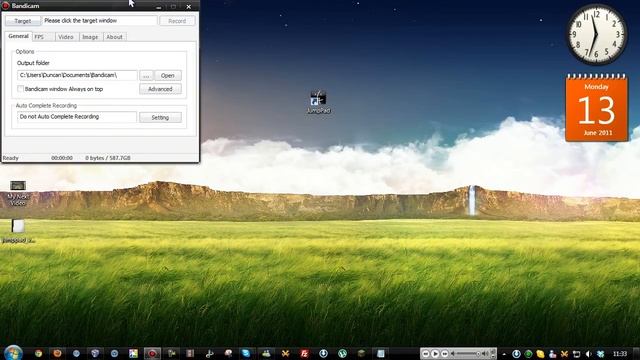
Task: Browse output folder with the ... button
Action: coord(146,76)
